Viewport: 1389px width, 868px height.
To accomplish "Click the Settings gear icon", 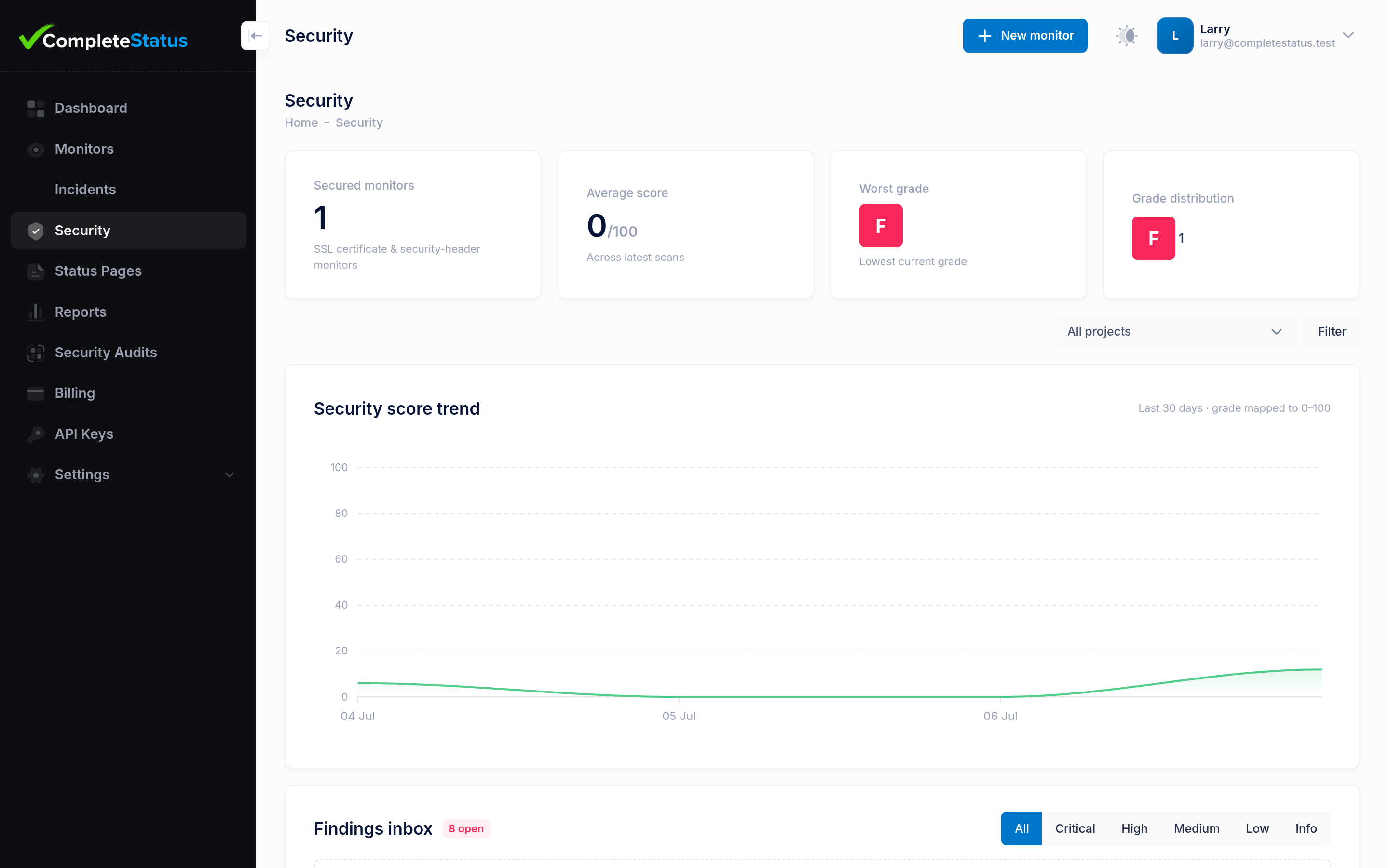I will 36,475.
